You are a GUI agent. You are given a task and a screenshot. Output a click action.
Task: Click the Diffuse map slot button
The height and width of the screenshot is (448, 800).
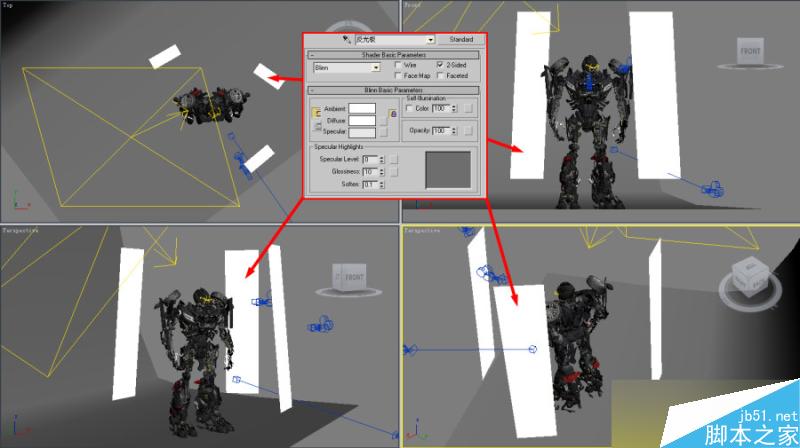[x=384, y=121]
